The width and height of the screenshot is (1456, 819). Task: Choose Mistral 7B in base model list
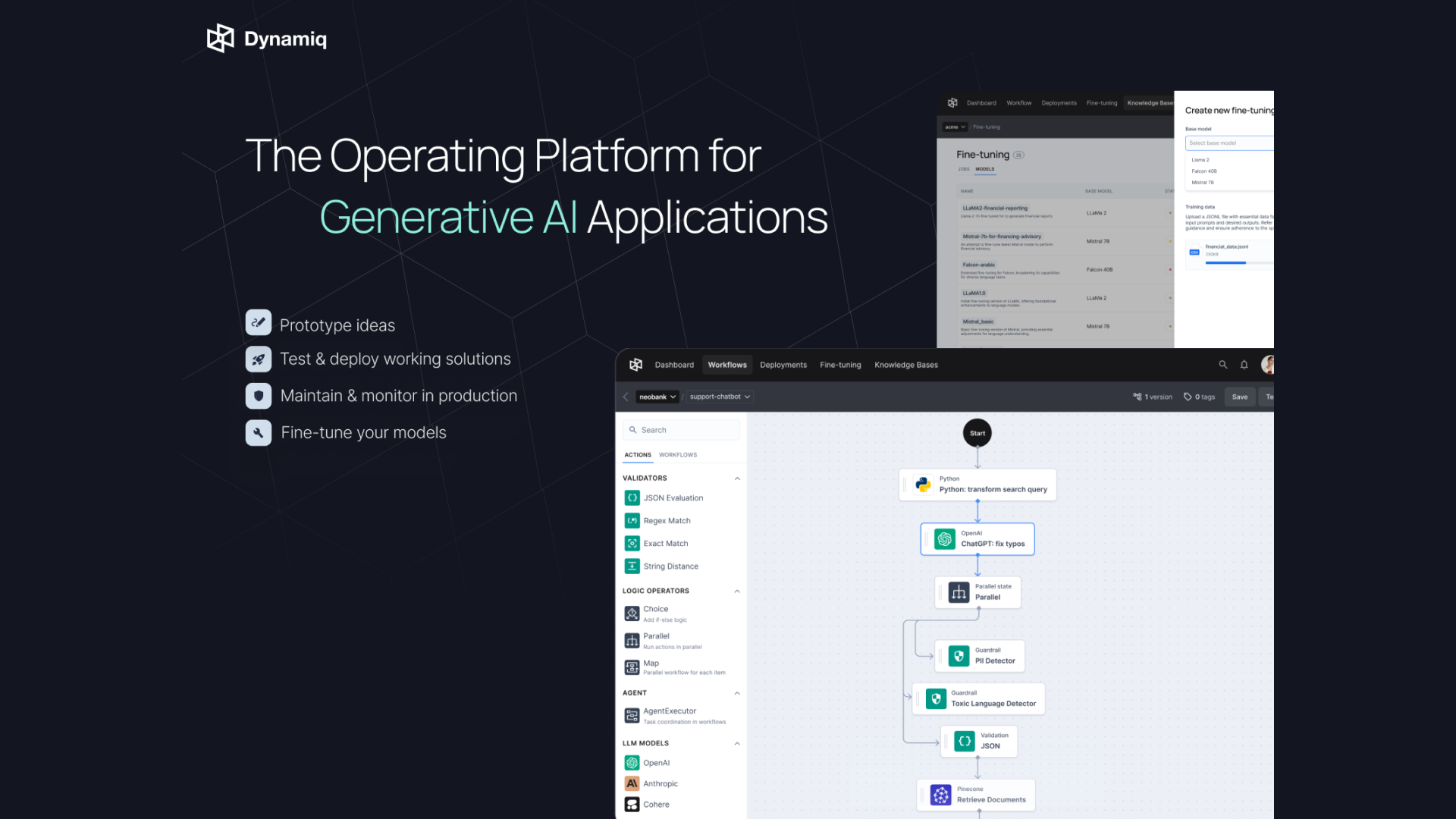(1203, 183)
